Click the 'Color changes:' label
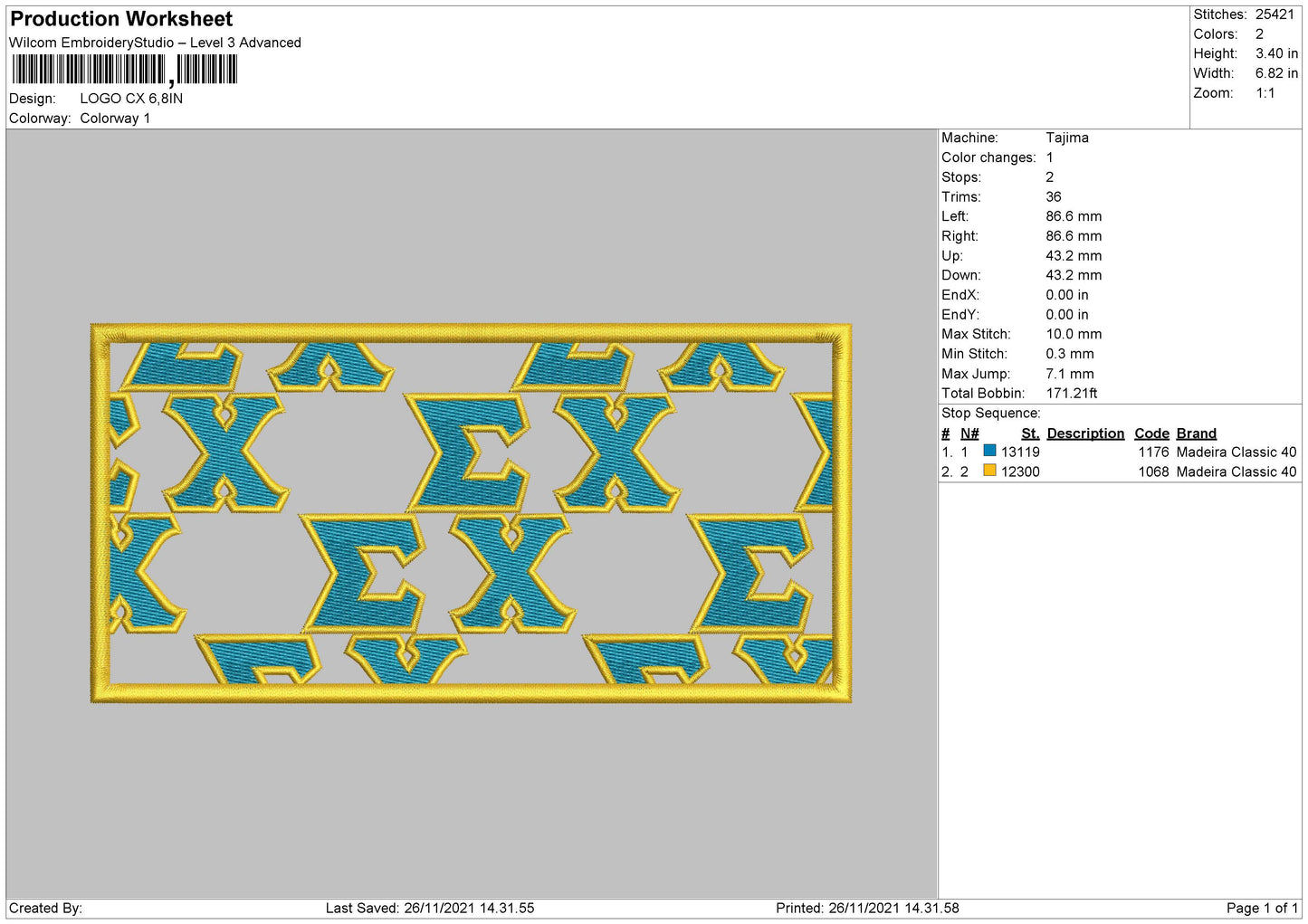 [x=988, y=157]
